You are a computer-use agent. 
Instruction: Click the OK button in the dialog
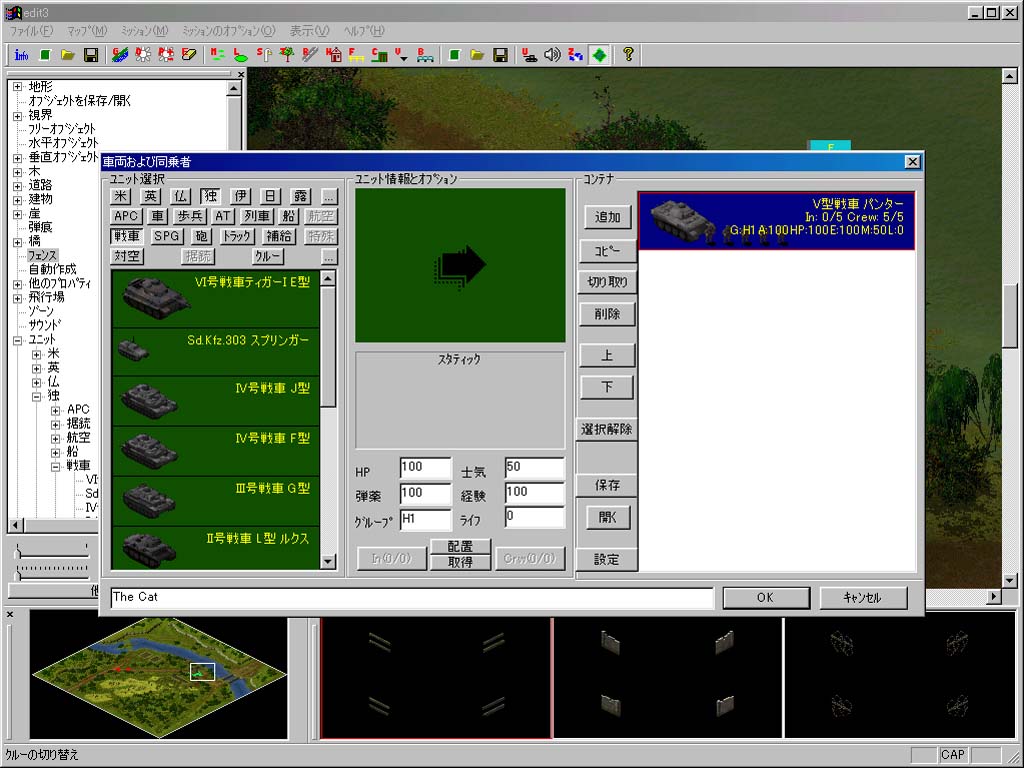pos(765,598)
